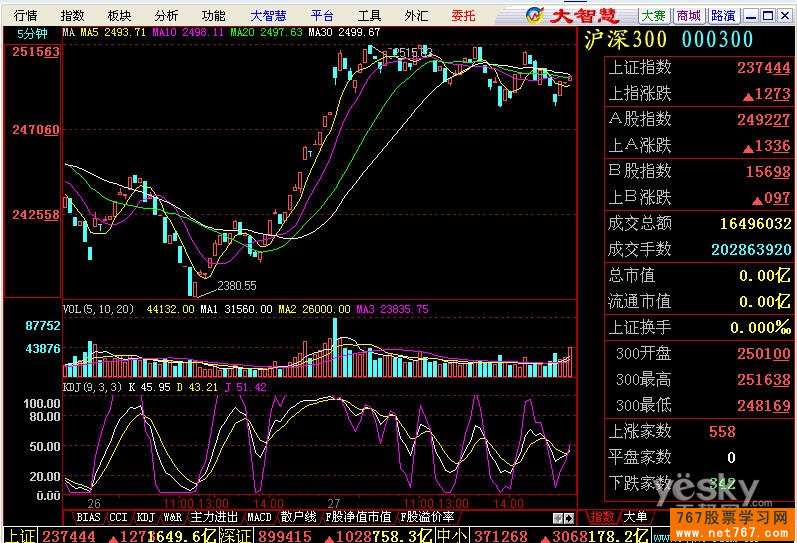This screenshot has height=543, width=797.
Task: Open the 行情 menu
Action: [x=25, y=16]
